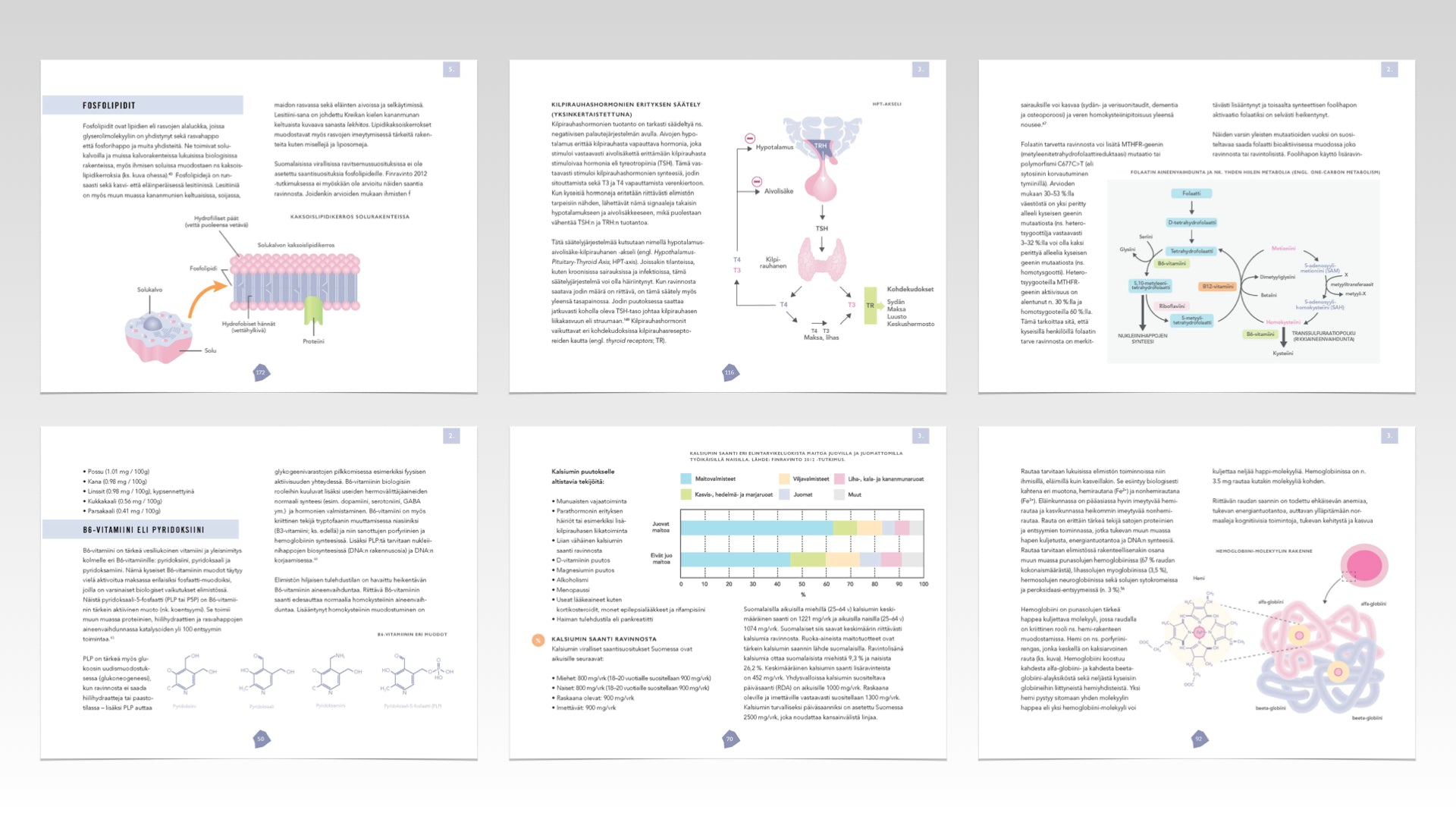Click the minus sign icon next to Aivolisäke
Viewport: 1456px width, 819px height.
(x=756, y=182)
